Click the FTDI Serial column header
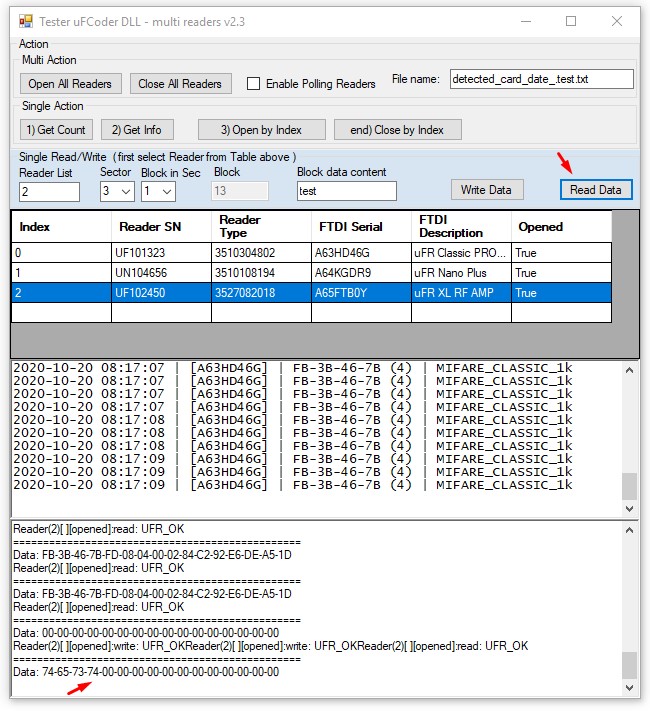 pyautogui.click(x=361, y=227)
